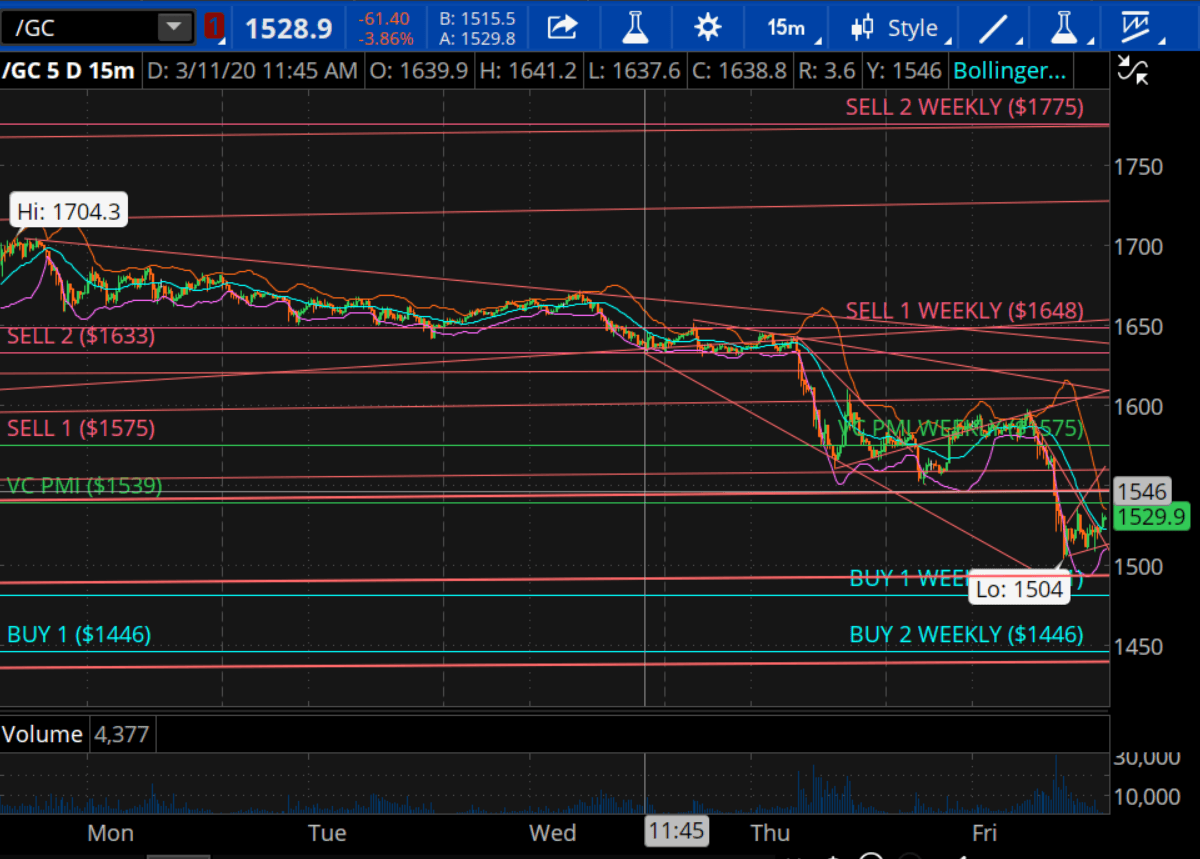Click the Volume value 4,377
1200x859 pixels.
[120, 735]
